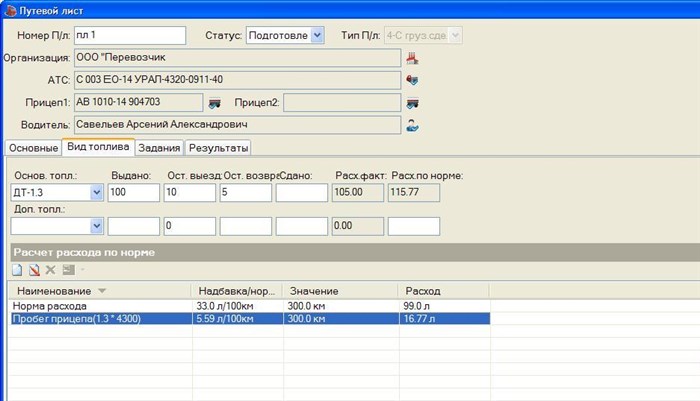700x401 pixels.
Task: Choose trailer via icon beside Прицеп1 field
Action: pos(215,104)
